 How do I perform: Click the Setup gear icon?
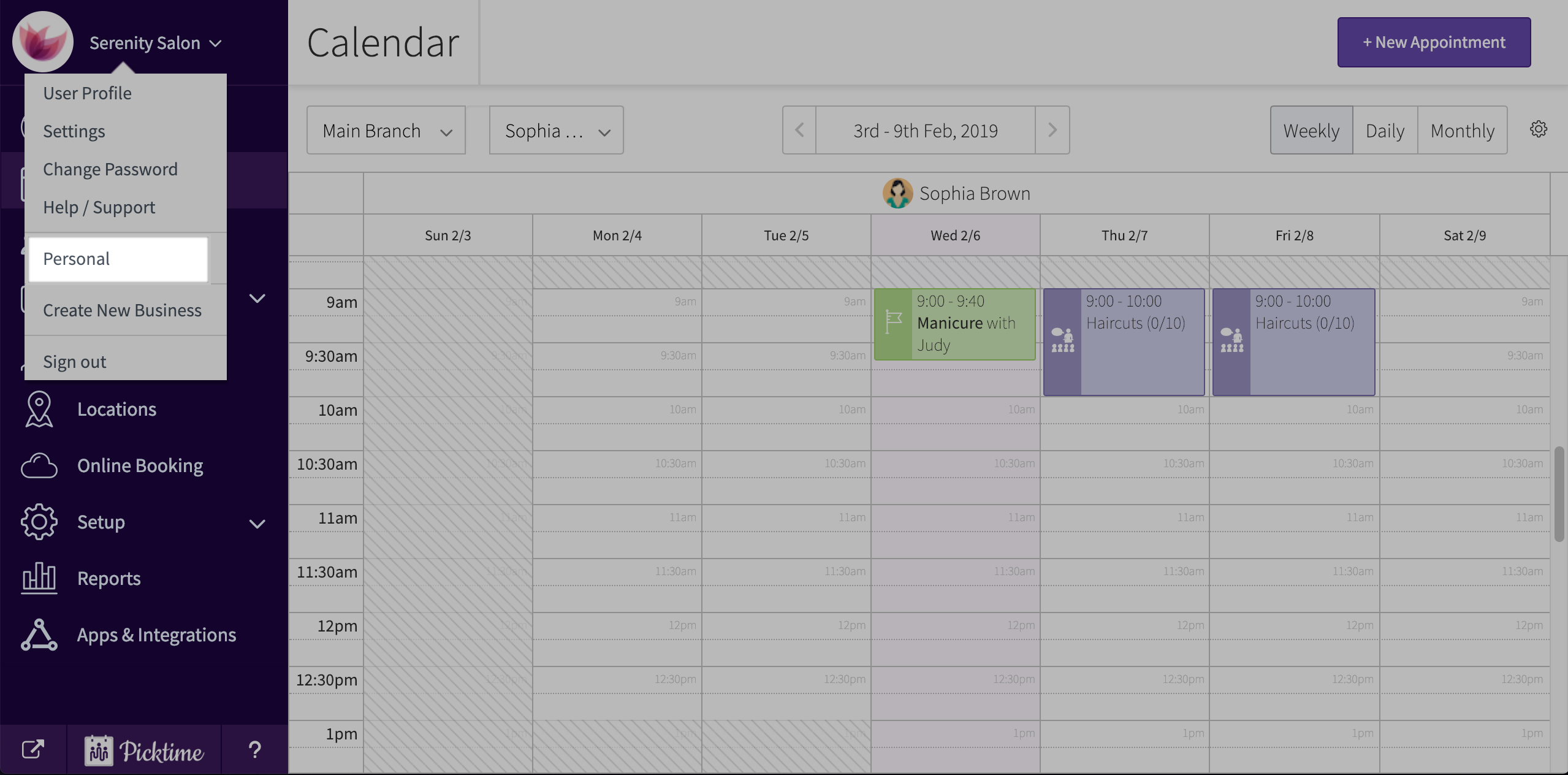pyautogui.click(x=39, y=522)
